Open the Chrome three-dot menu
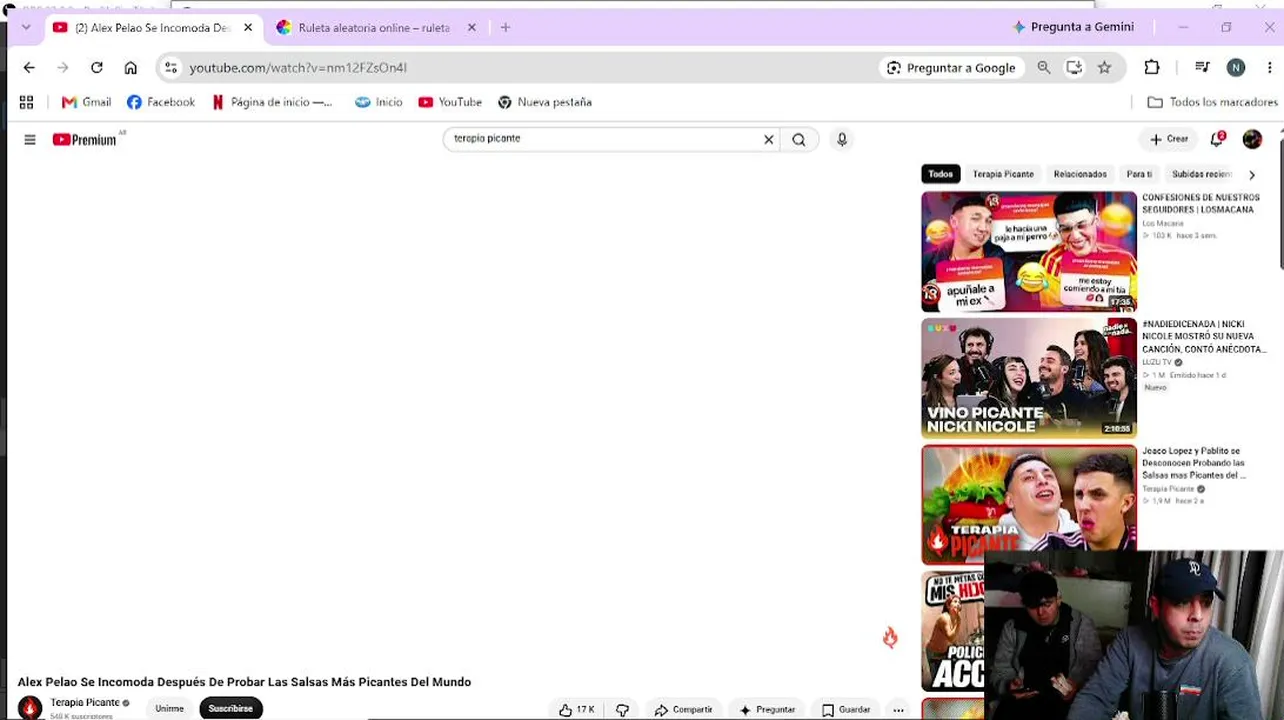Image resolution: width=1284 pixels, height=720 pixels. 1271,68
